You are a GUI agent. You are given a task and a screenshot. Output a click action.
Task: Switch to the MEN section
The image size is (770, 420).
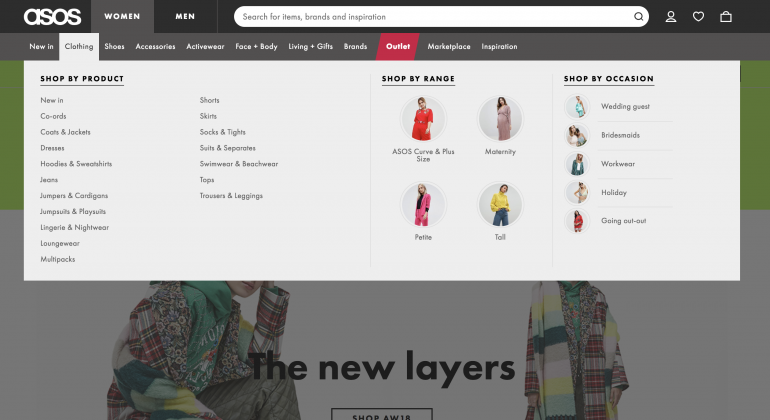[185, 16]
